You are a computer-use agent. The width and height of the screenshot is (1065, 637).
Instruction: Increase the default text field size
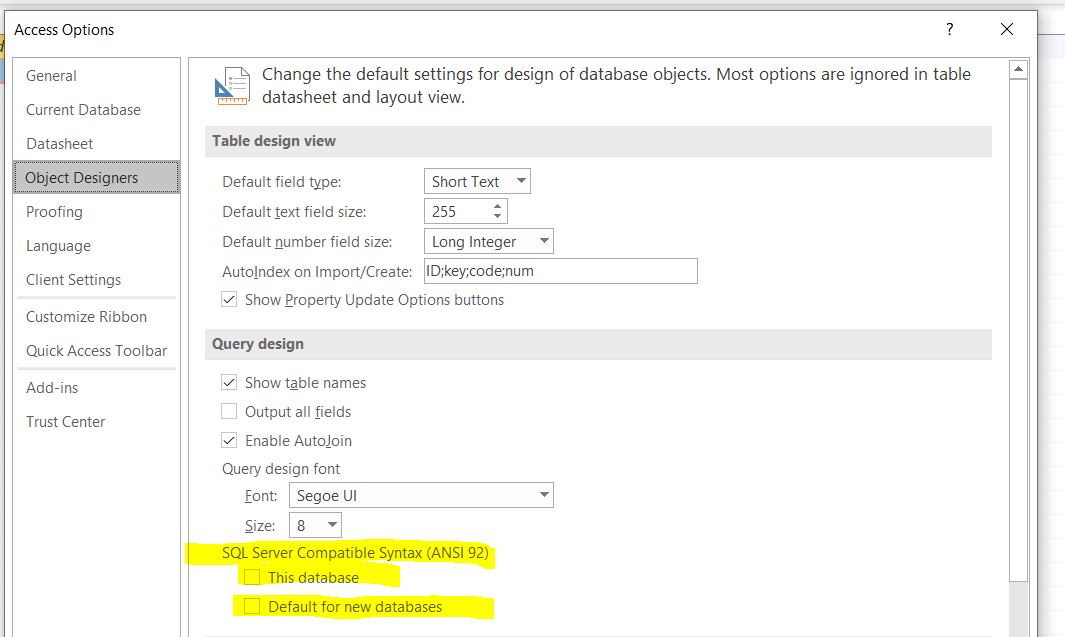pyautogui.click(x=498, y=206)
